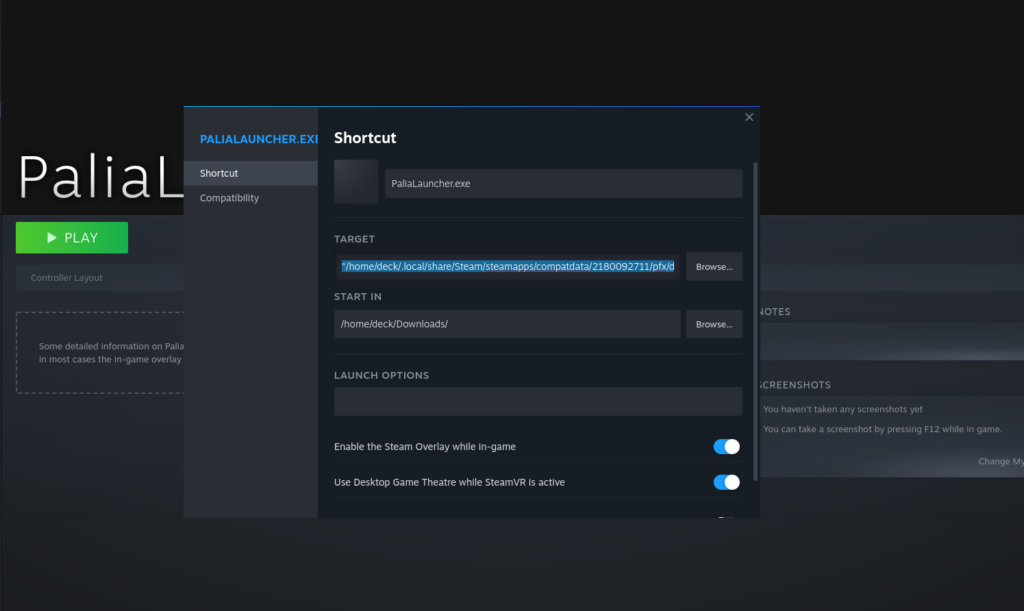Close the shortcut properties dialog

[749, 118]
